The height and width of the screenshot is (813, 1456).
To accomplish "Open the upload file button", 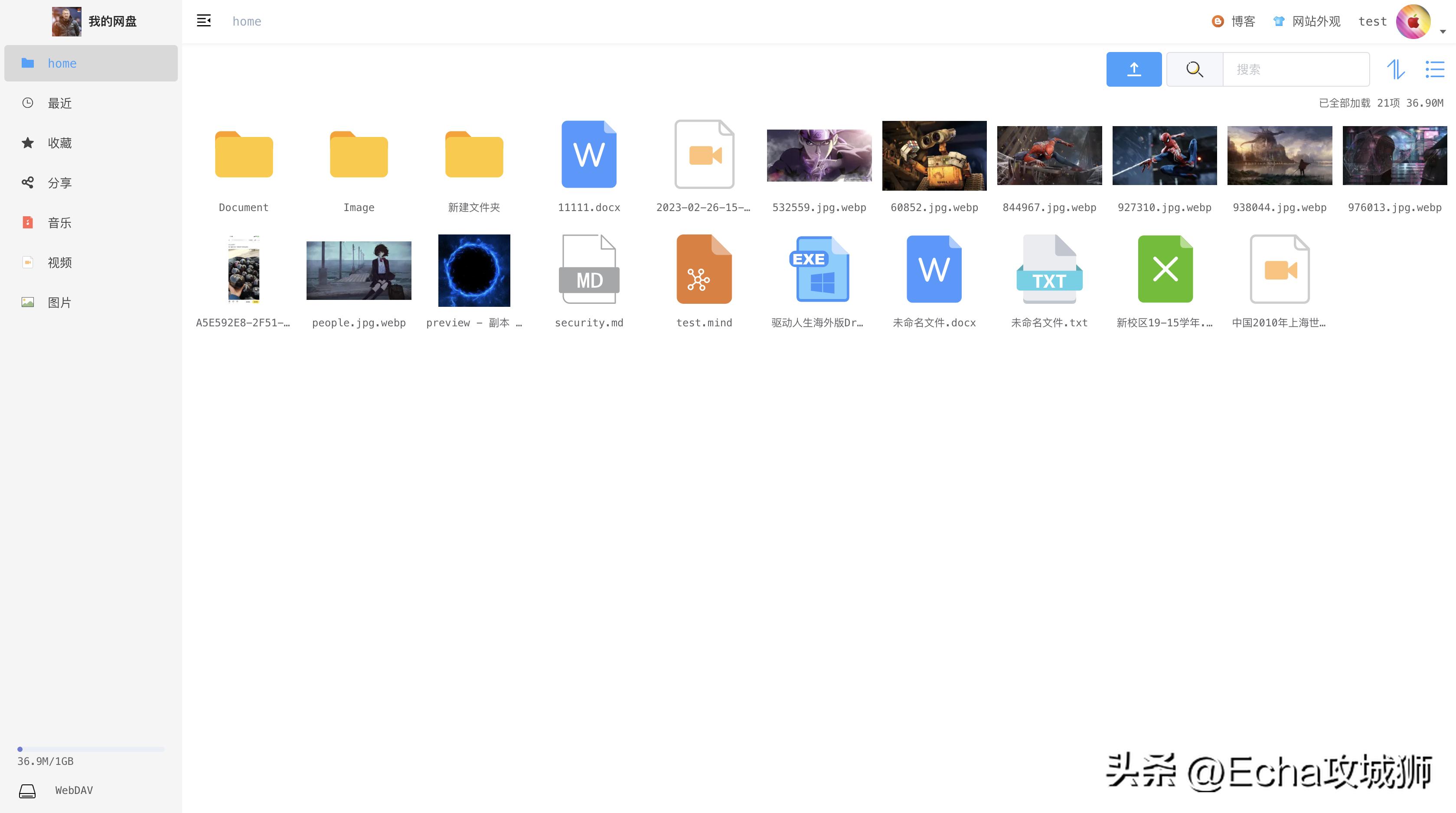I will point(1134,69).
